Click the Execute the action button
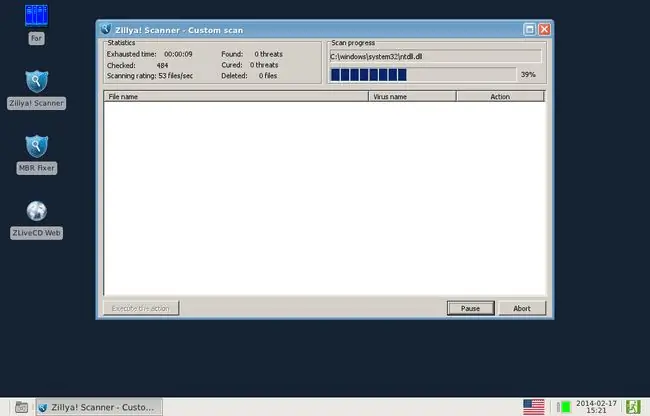This screenshot has width=650, height=416. pyautogui.click(x=141, y=308)
